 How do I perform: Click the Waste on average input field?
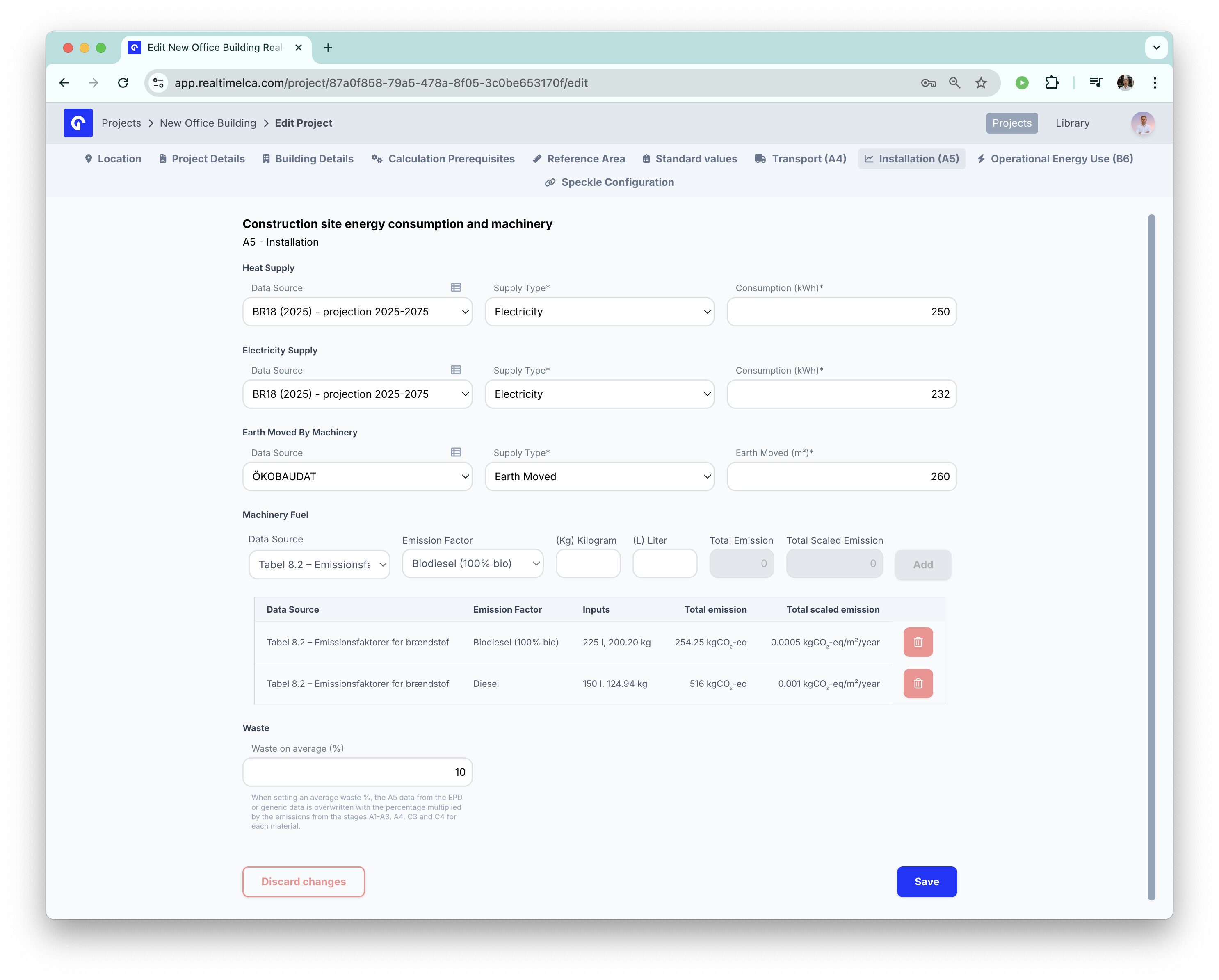[x=357, y=772]
